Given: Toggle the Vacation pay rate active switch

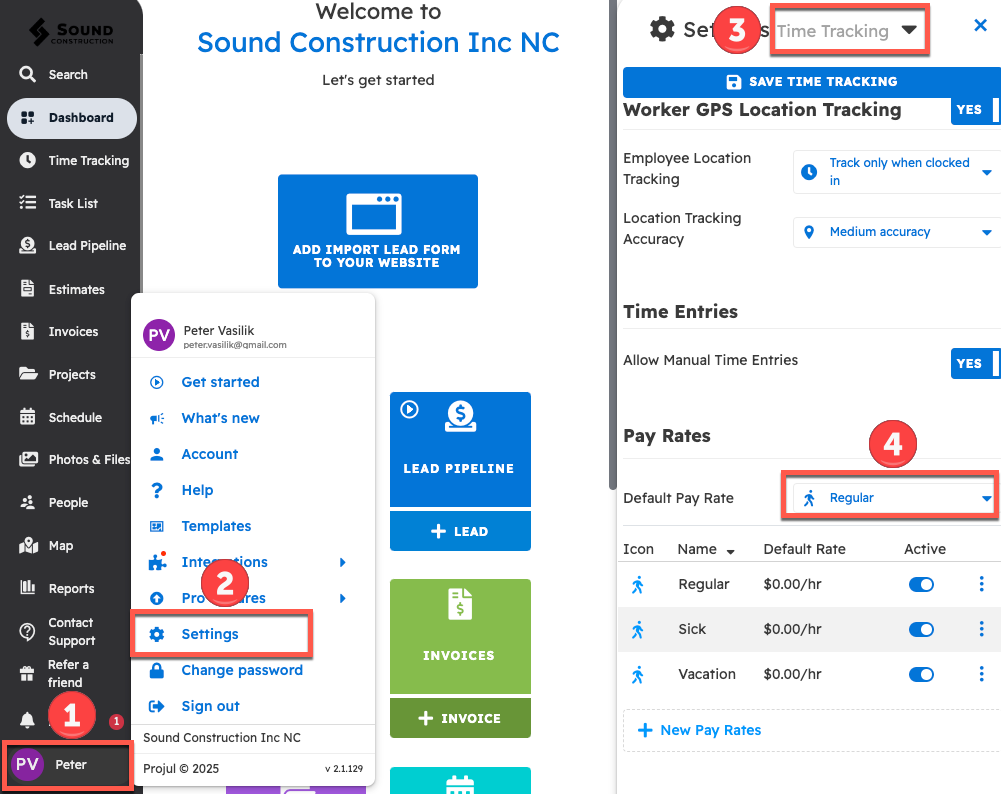Looking at the screenshot, I should tap(920, 674).
